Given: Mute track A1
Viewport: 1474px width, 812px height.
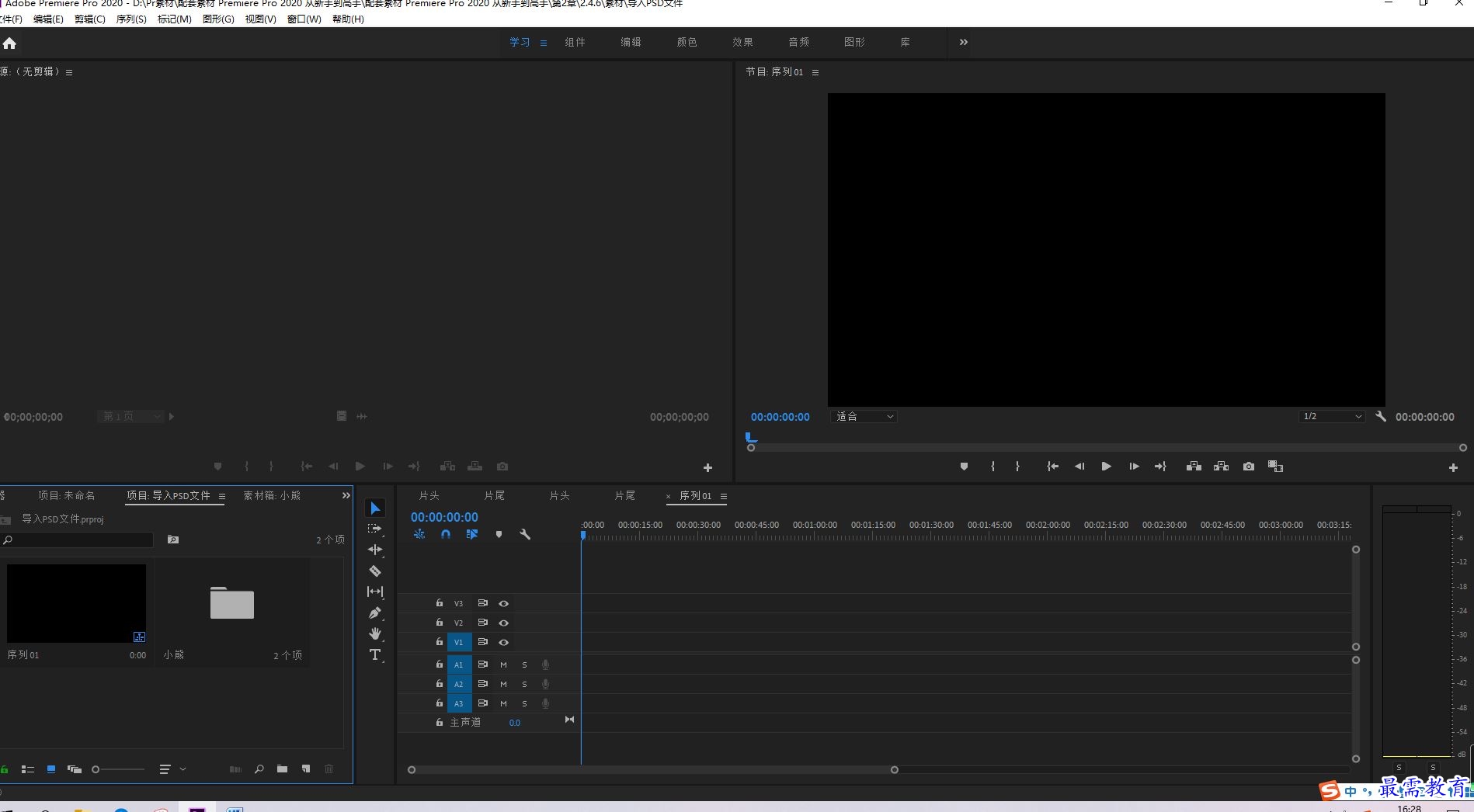Looking at the screenshot, I should click(503, 665).
